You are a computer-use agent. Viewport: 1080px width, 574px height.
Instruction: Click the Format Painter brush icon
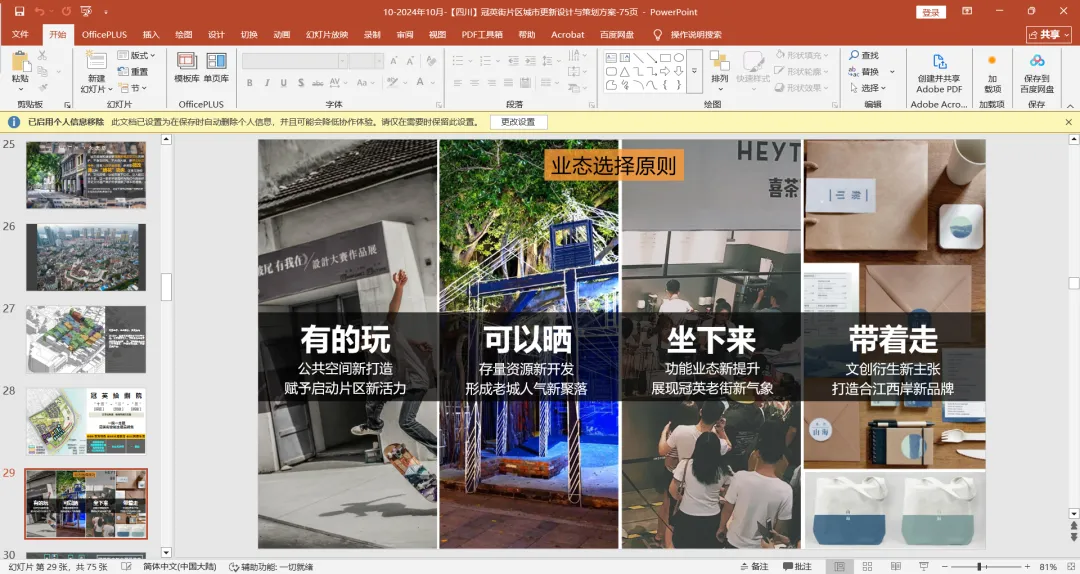(x=42, y=88)
